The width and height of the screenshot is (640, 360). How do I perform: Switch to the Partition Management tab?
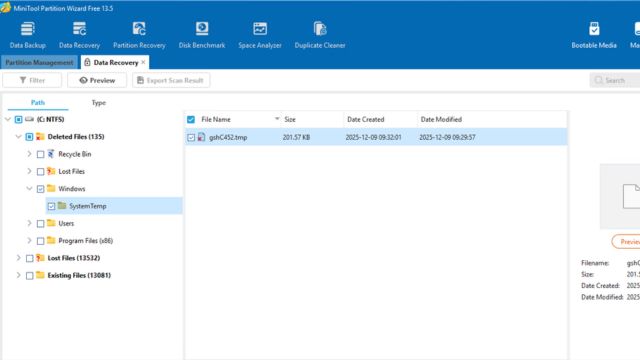point(39,62)
